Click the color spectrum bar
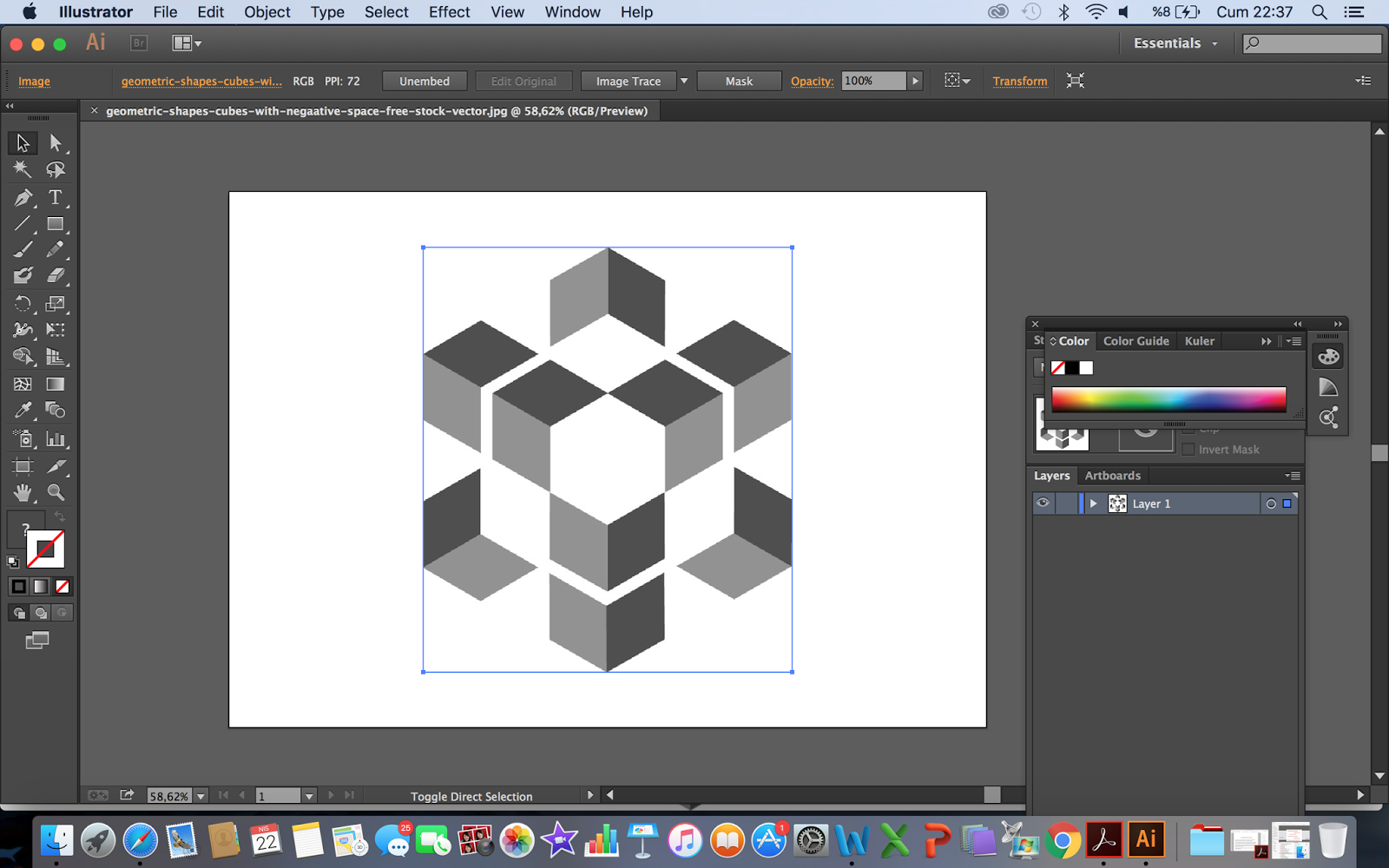 [1168, 399]
